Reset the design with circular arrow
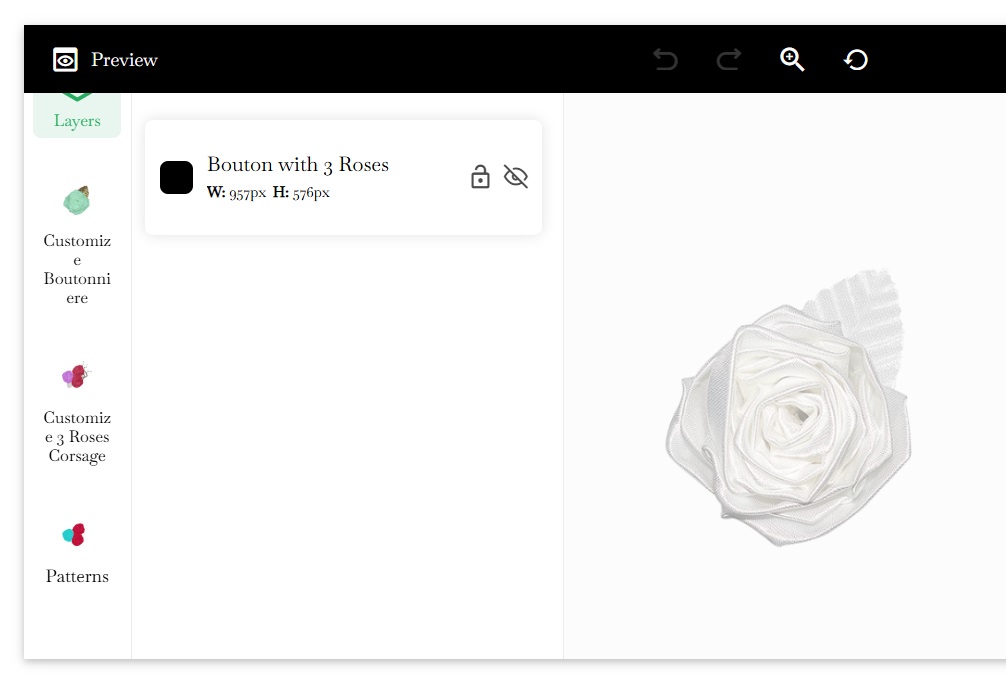This screenshot has width=1006, height=680. pyautogui.click(x=856, y=60)
